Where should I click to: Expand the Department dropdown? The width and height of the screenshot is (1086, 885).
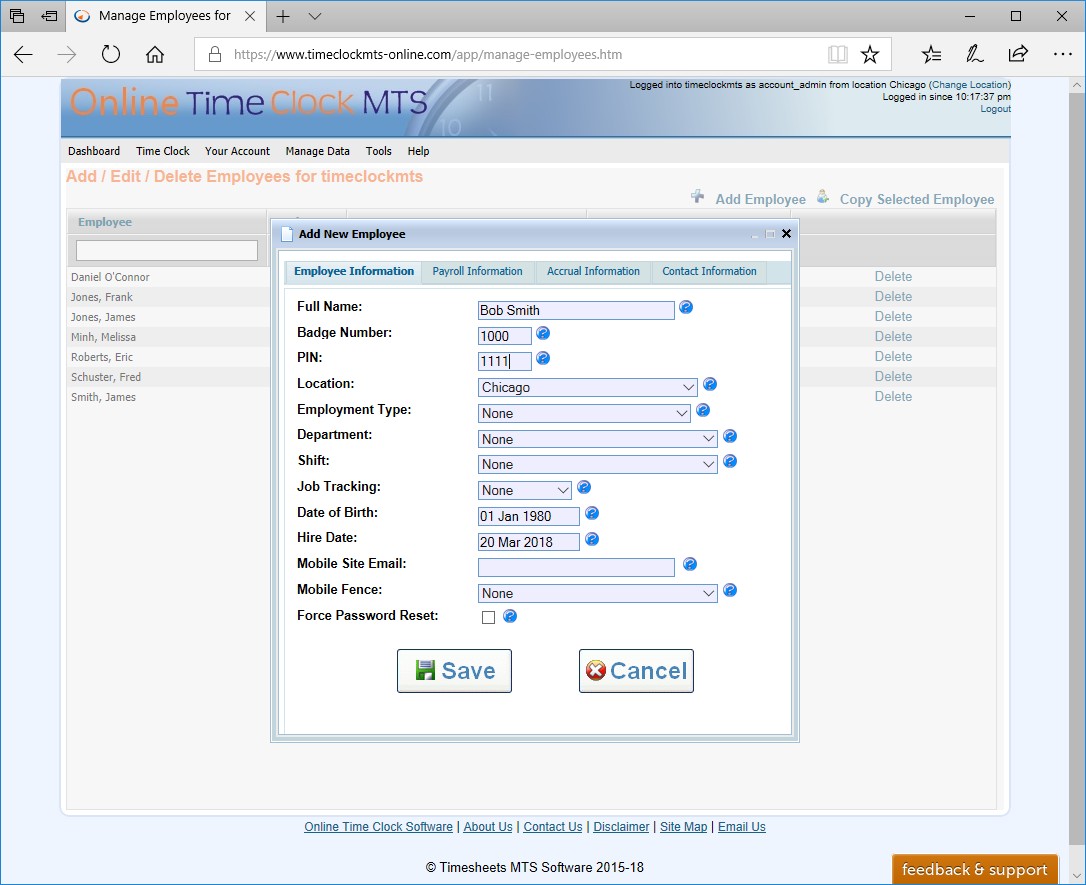tap(598, 439)
